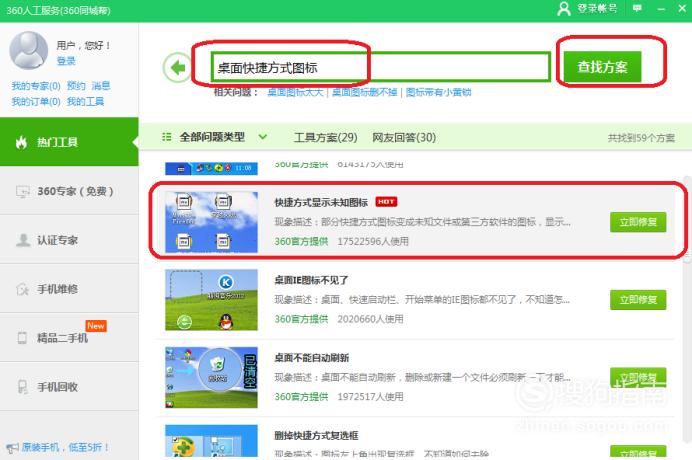Click the text 共找到59个方案

point(641,138)
